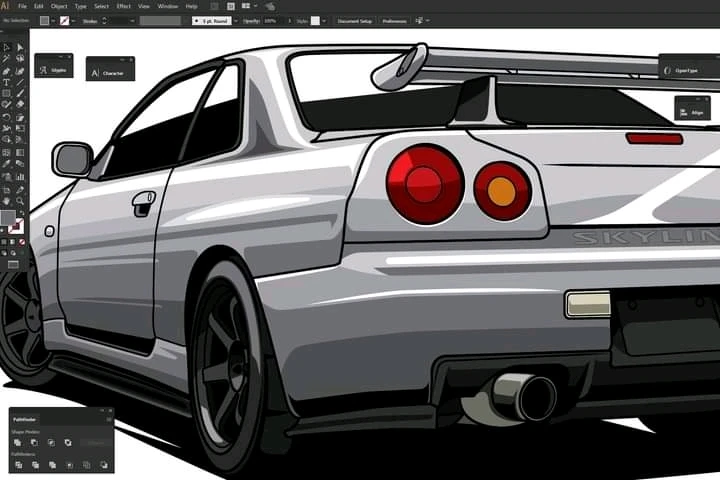Open the Effect menu
The width and height of the screenshot is (720, 480).
(x=123, y=6)
